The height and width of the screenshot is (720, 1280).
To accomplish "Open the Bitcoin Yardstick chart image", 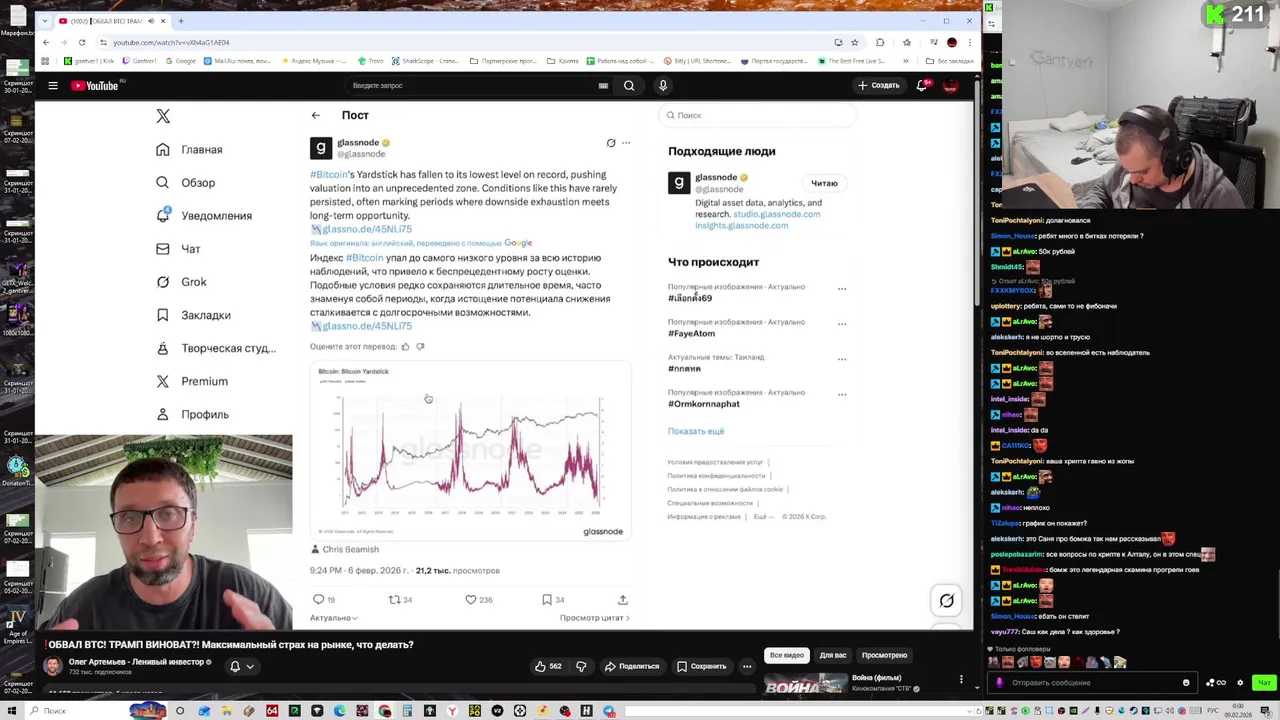I will tap(470, 451).
